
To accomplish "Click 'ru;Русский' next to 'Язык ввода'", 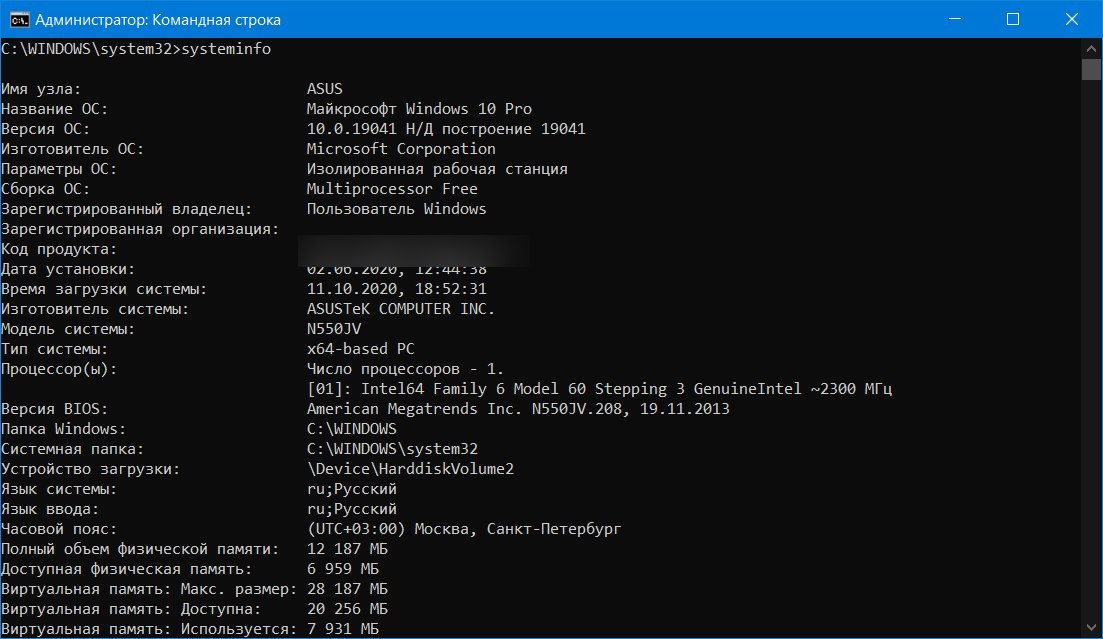I will coord(352,509).
